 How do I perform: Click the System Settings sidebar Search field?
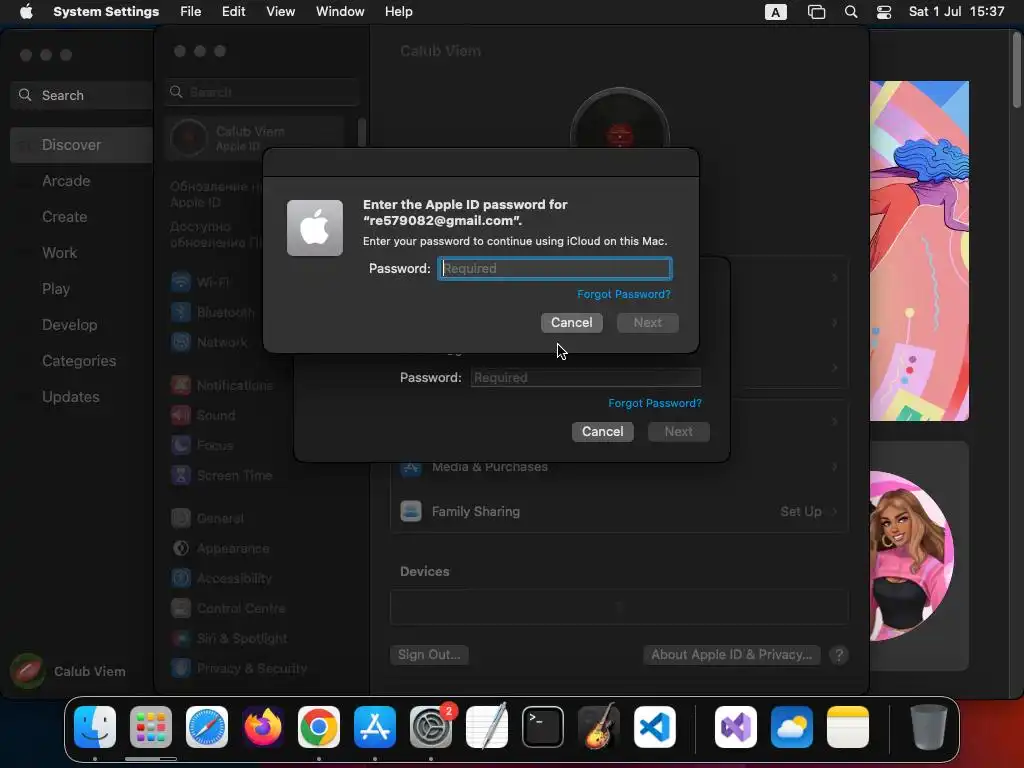tap(261, 92)
